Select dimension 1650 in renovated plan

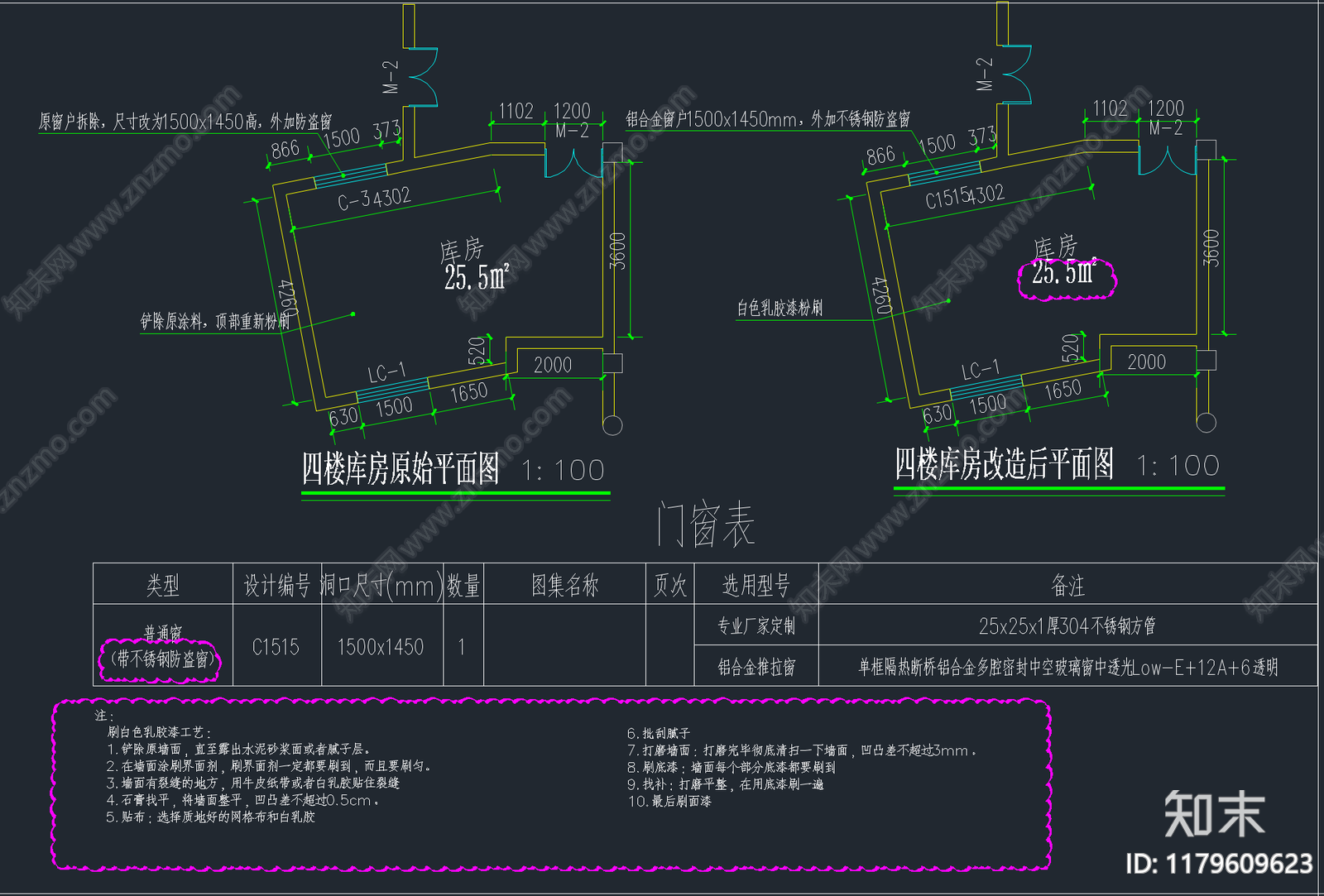tap(1063, 390)
